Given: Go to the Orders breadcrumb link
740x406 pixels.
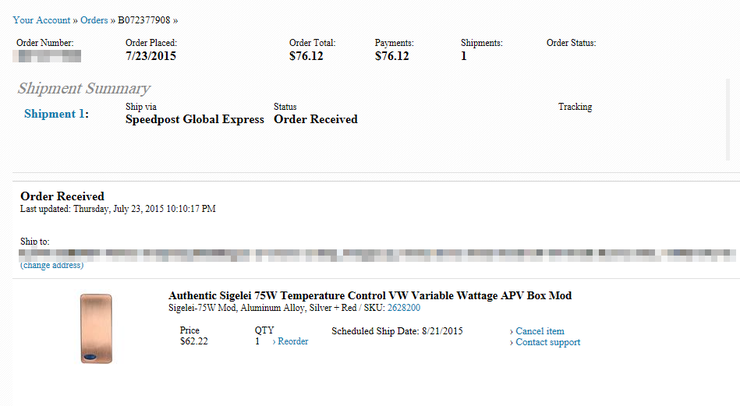Looking at the screenshot, I should point(94,19).
